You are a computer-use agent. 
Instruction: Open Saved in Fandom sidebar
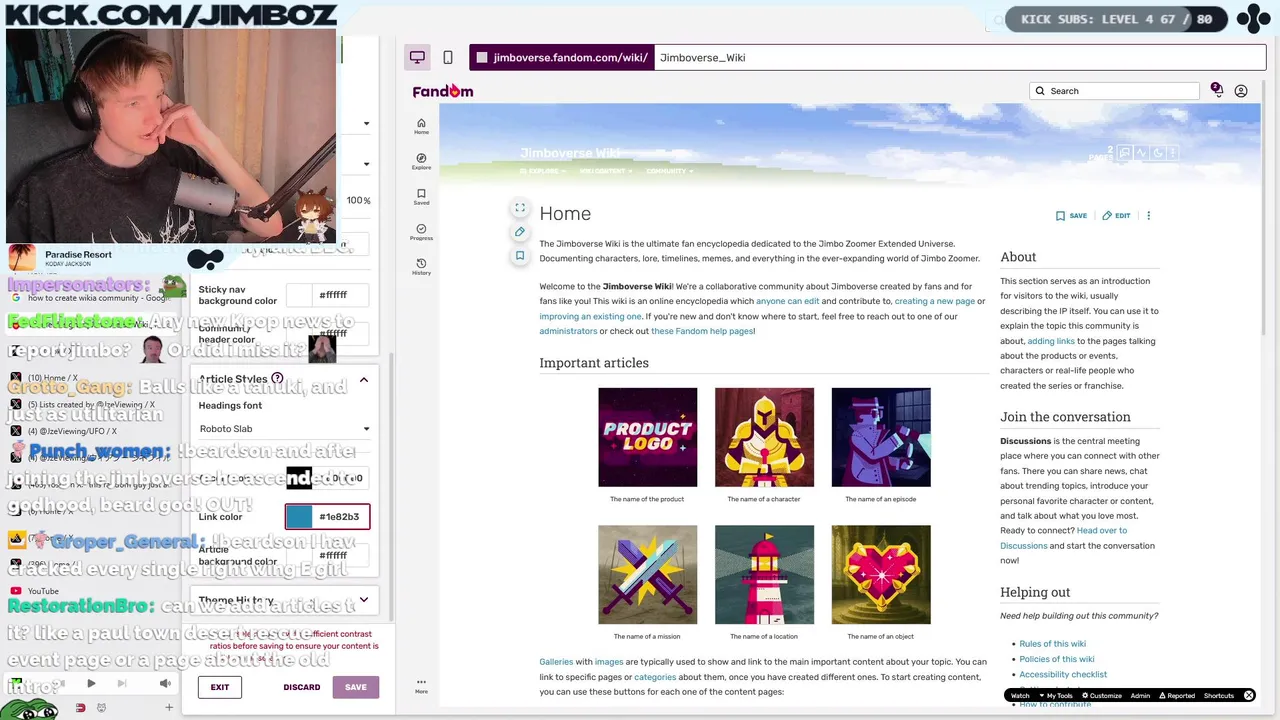(x=421, y=196)
